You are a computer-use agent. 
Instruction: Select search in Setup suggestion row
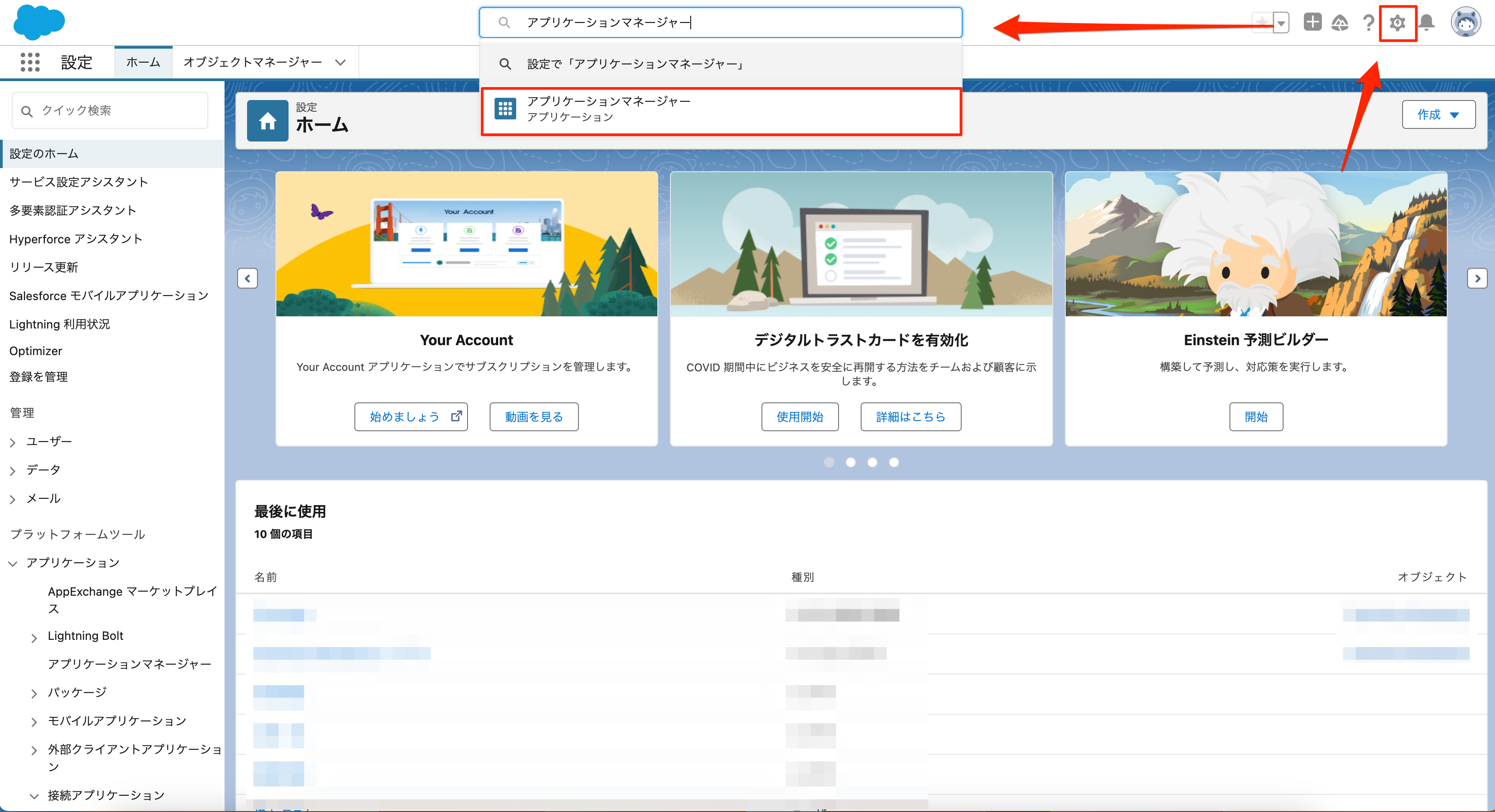click(x=720, y=64)
